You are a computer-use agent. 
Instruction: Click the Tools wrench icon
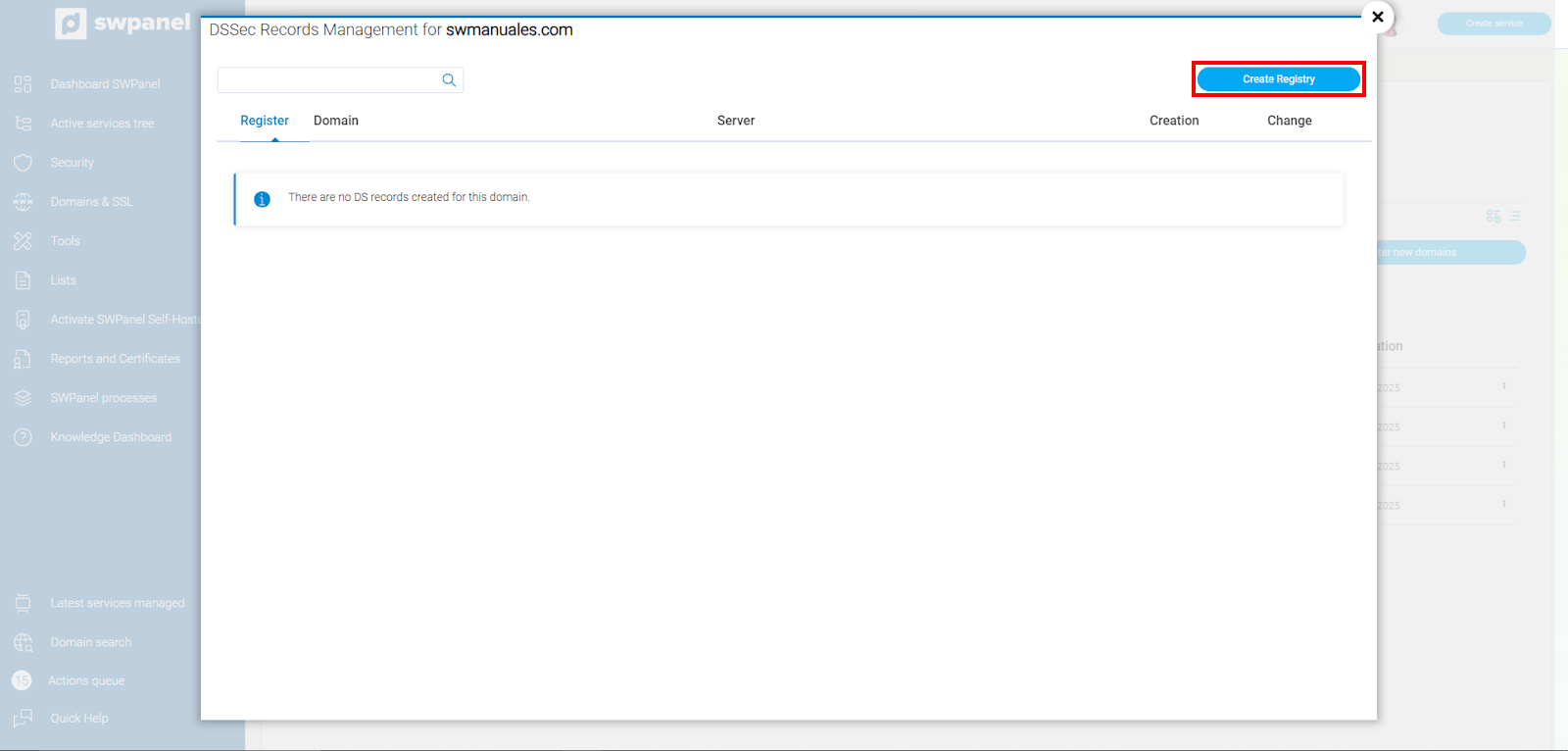click(24, 241)
